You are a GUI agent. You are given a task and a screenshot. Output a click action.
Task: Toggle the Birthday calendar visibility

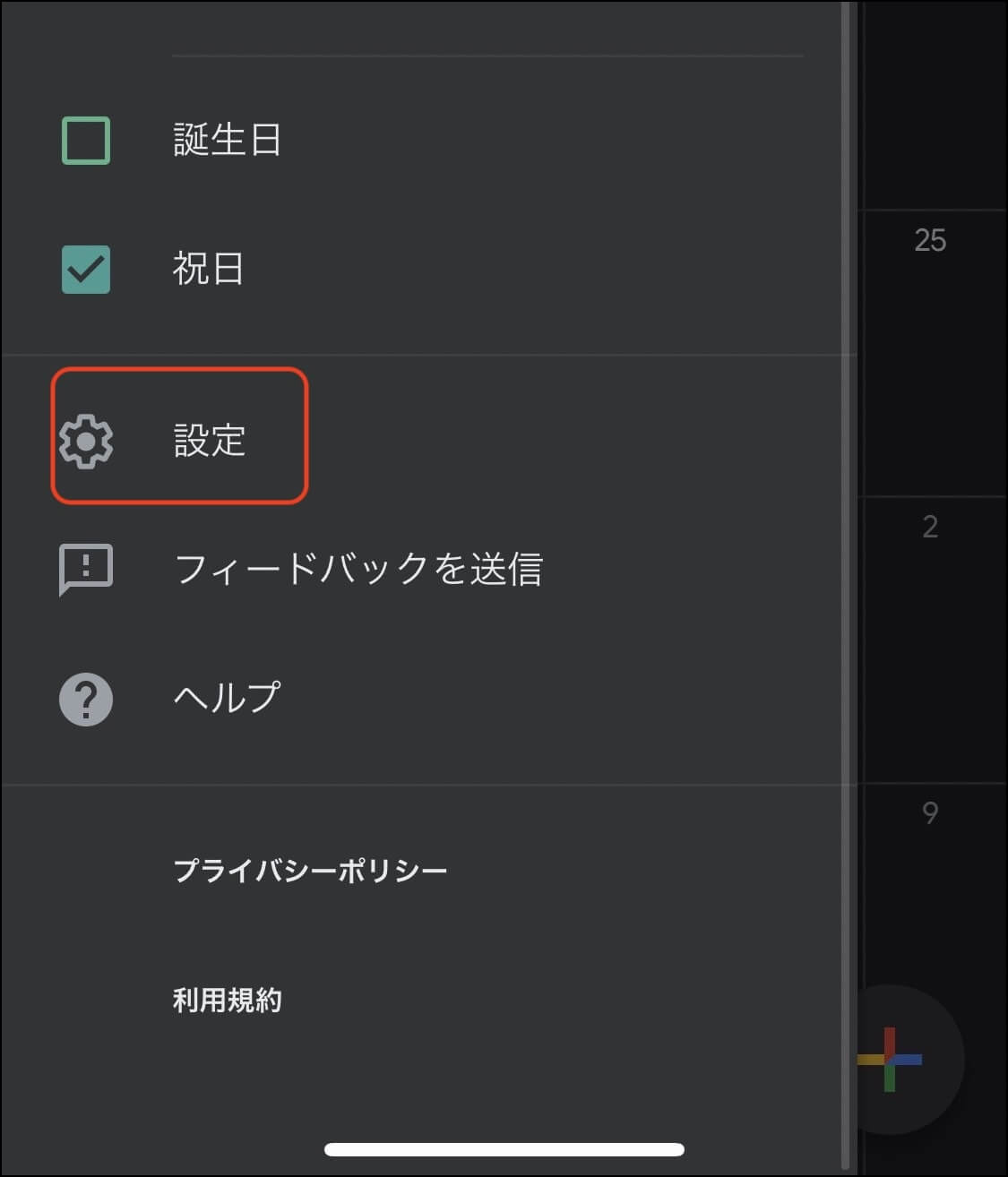tap(85, 139)
